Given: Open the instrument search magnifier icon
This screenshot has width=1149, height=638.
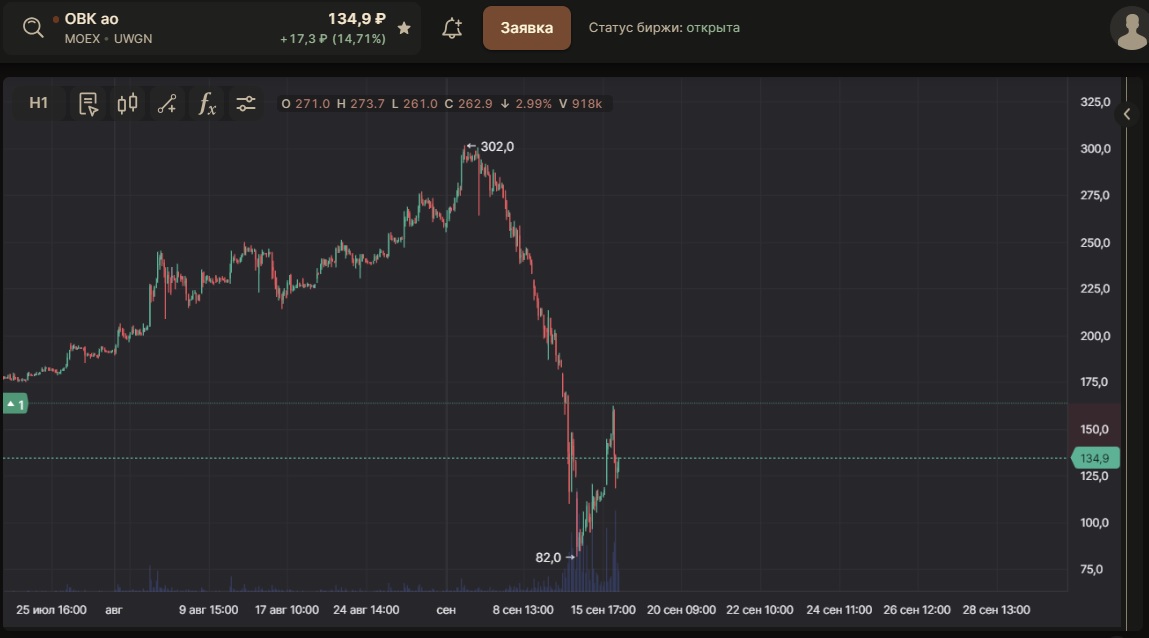Looking at the screenshot, I should click(33, 29).
